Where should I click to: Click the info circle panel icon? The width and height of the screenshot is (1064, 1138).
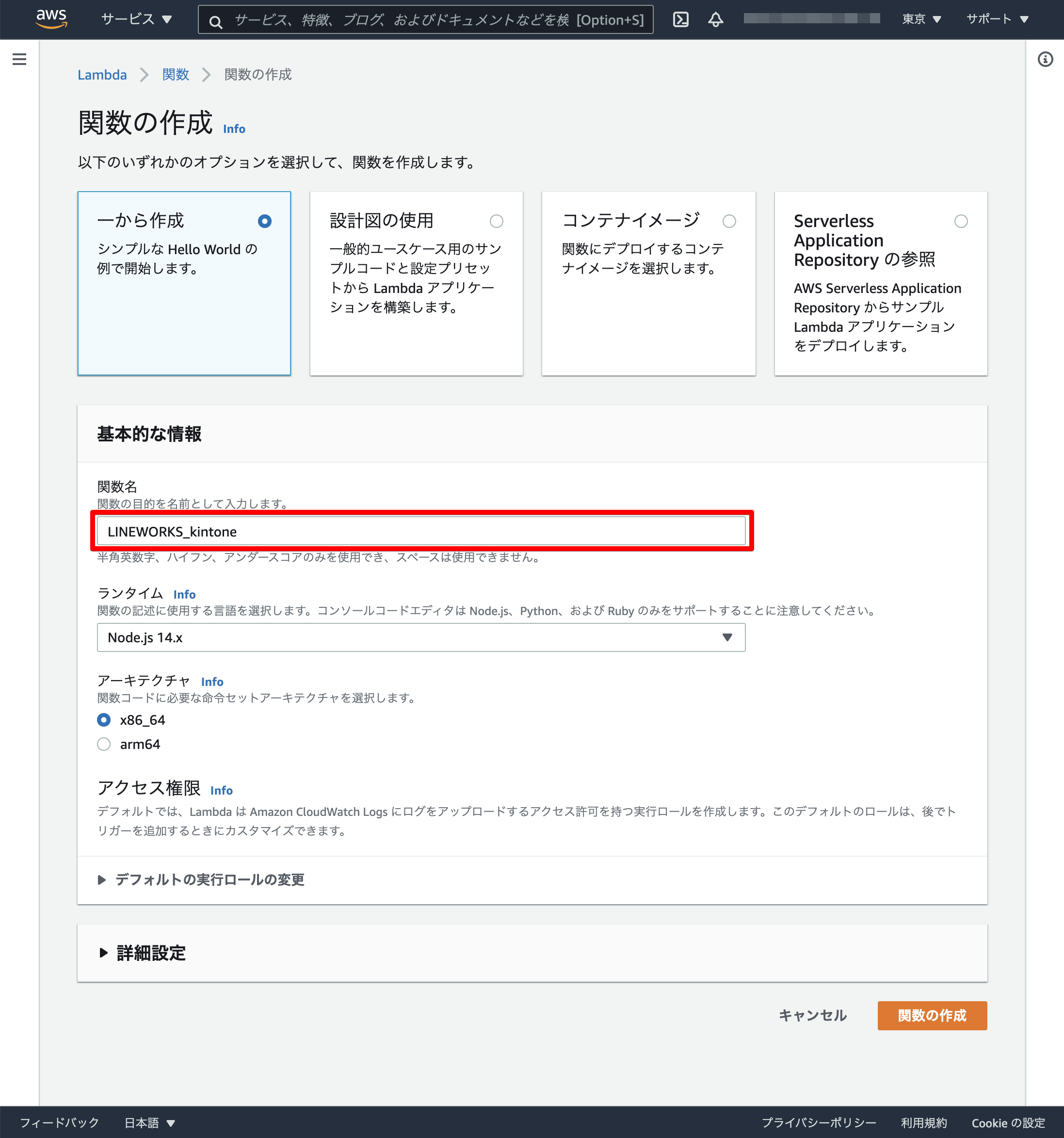coord(1045,59)
